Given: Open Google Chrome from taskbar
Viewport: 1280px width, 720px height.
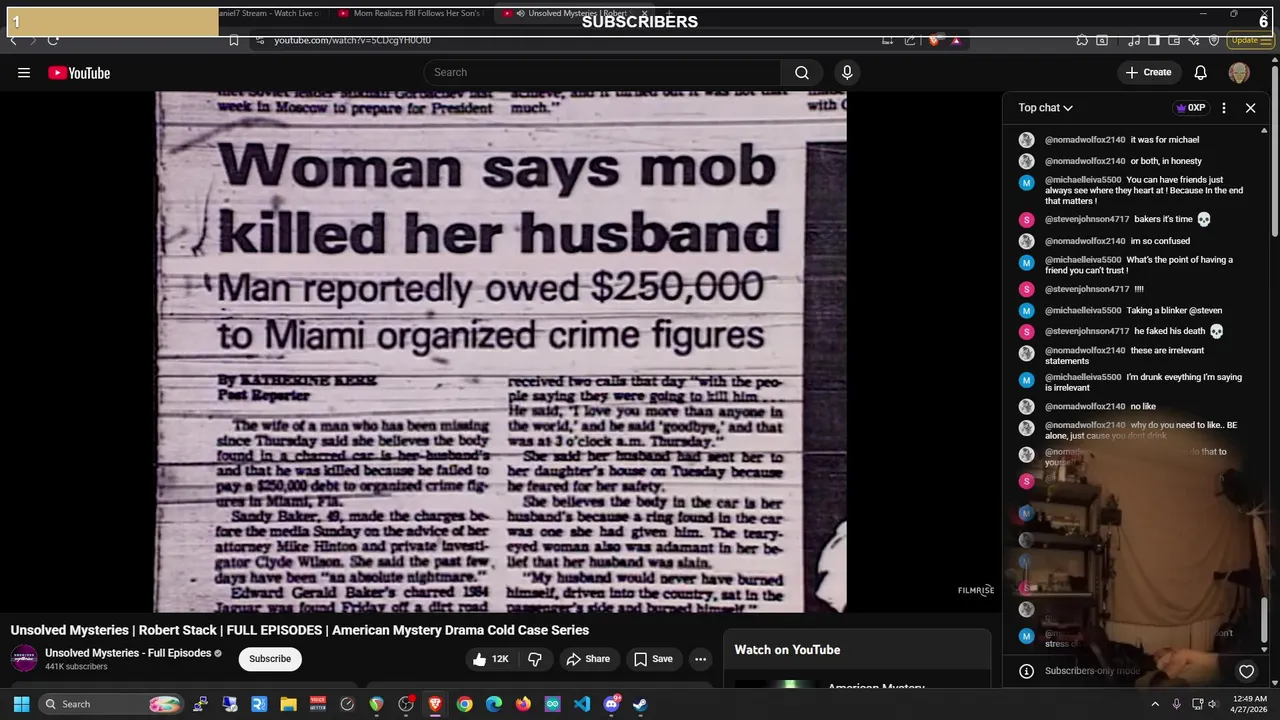Looking at the screenshot, I should (x=464, y=704).
